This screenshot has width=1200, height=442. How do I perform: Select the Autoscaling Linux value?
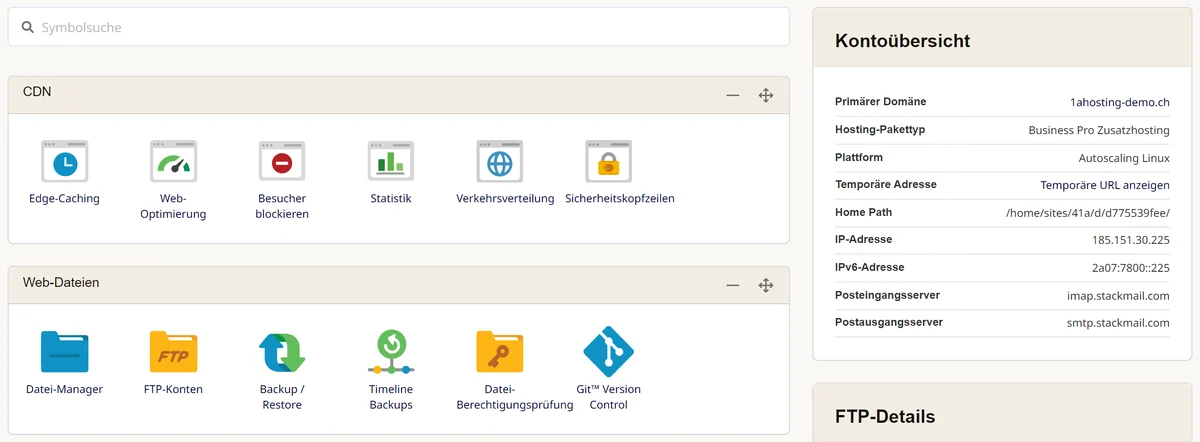click(1124, 158)
